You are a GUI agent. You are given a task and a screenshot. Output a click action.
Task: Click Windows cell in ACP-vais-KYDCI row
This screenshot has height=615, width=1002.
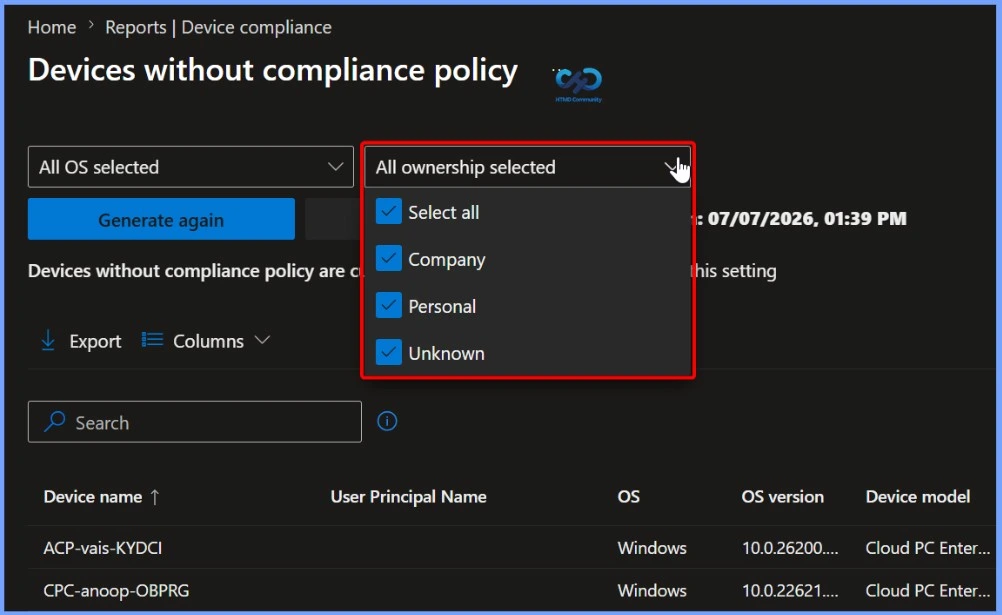click(x=652, y=548)
